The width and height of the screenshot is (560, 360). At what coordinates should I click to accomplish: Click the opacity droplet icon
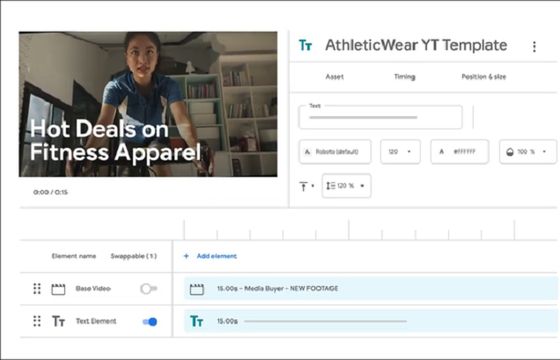pyautogui.click(x=510, y=152)
